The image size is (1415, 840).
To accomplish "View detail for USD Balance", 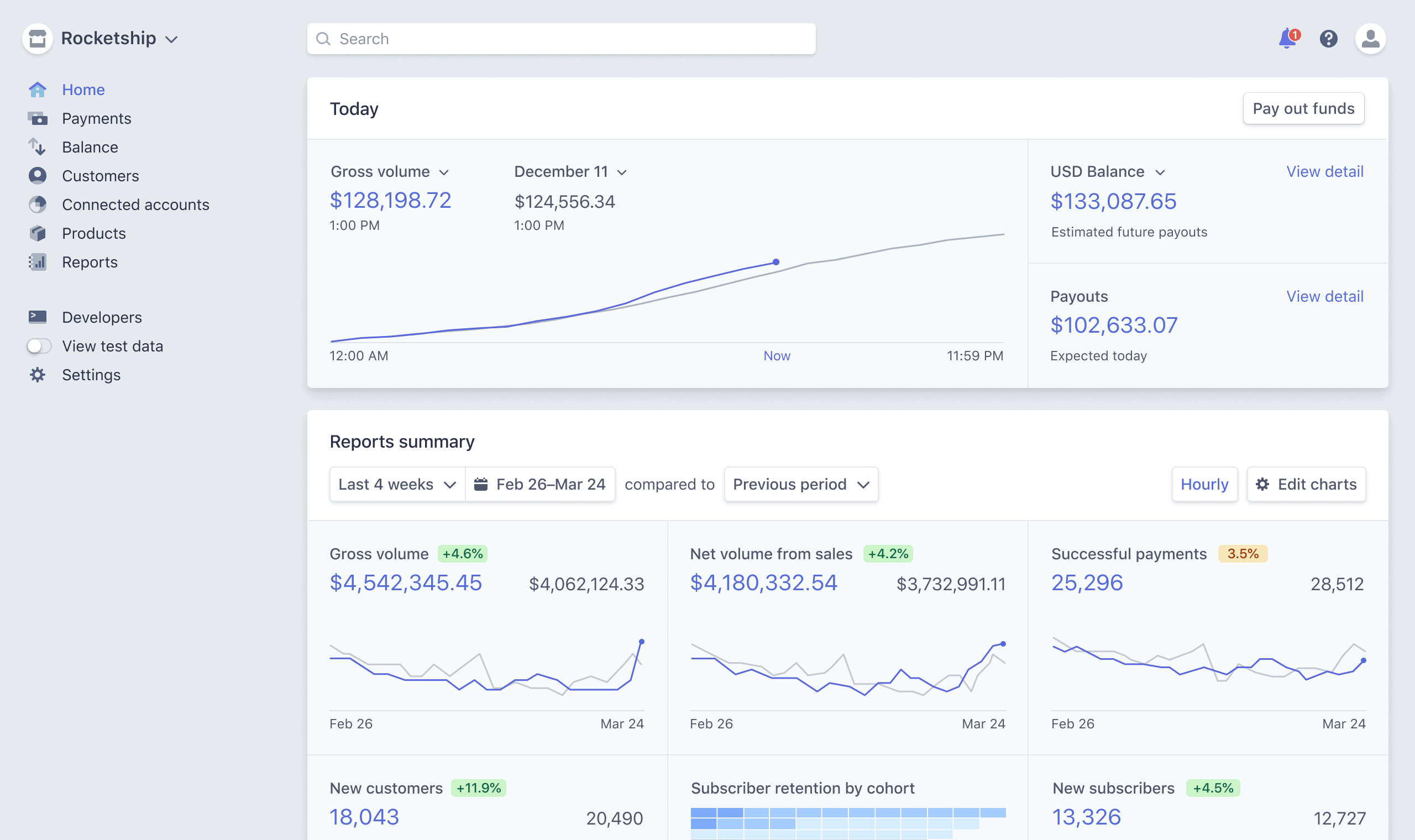I will (1325, 171).
